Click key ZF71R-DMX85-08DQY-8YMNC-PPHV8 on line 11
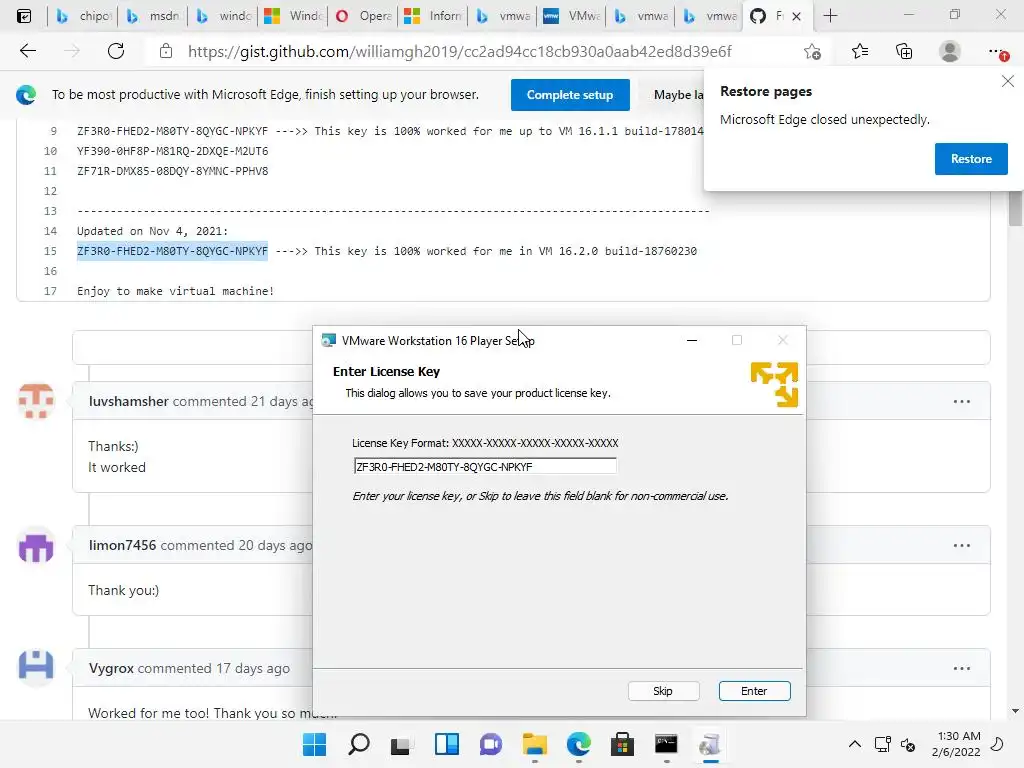Screen dimensions: 1024x768 [172, 171]
